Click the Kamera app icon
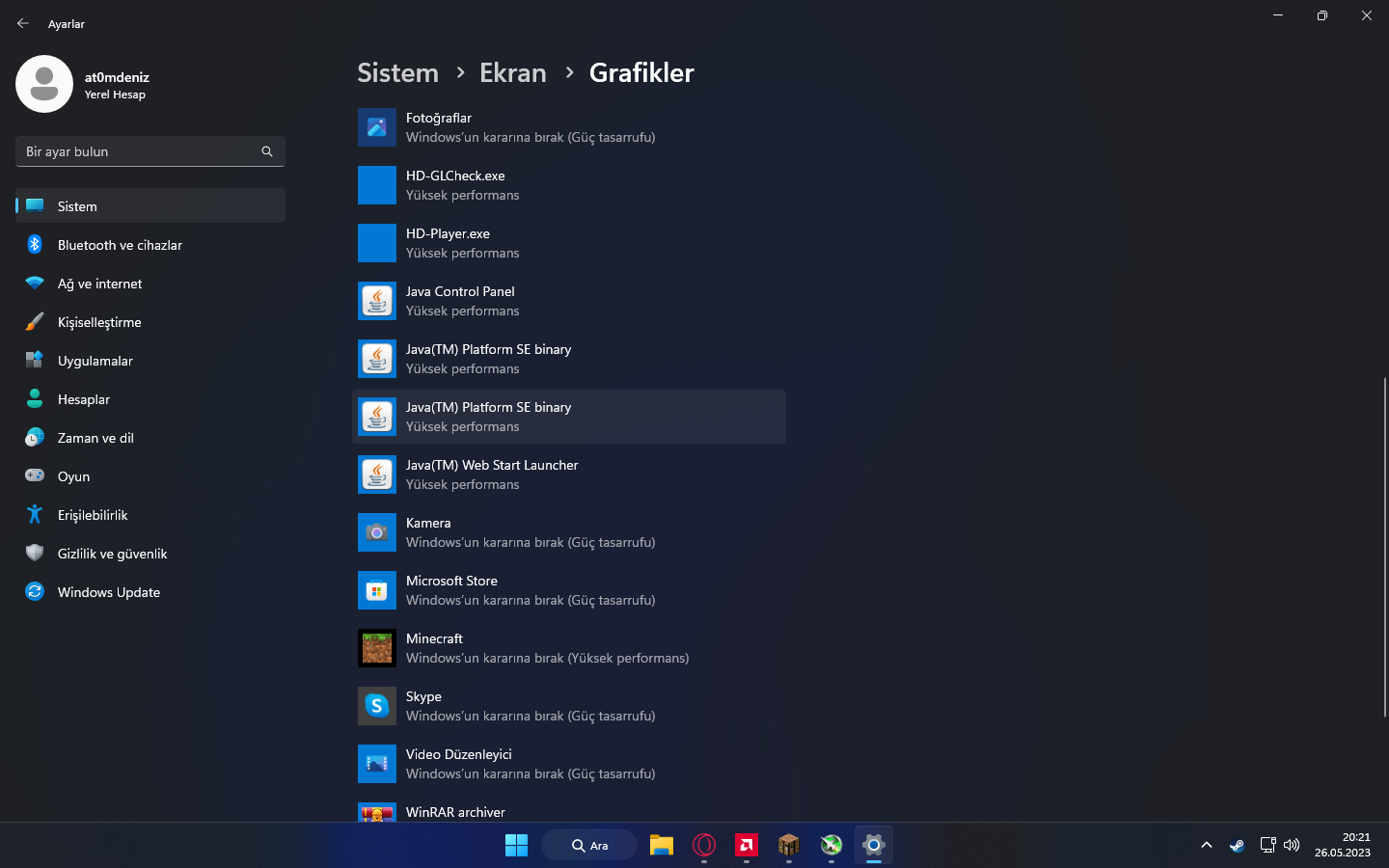This screenshot has height=868, width=1389. point(377,532)
